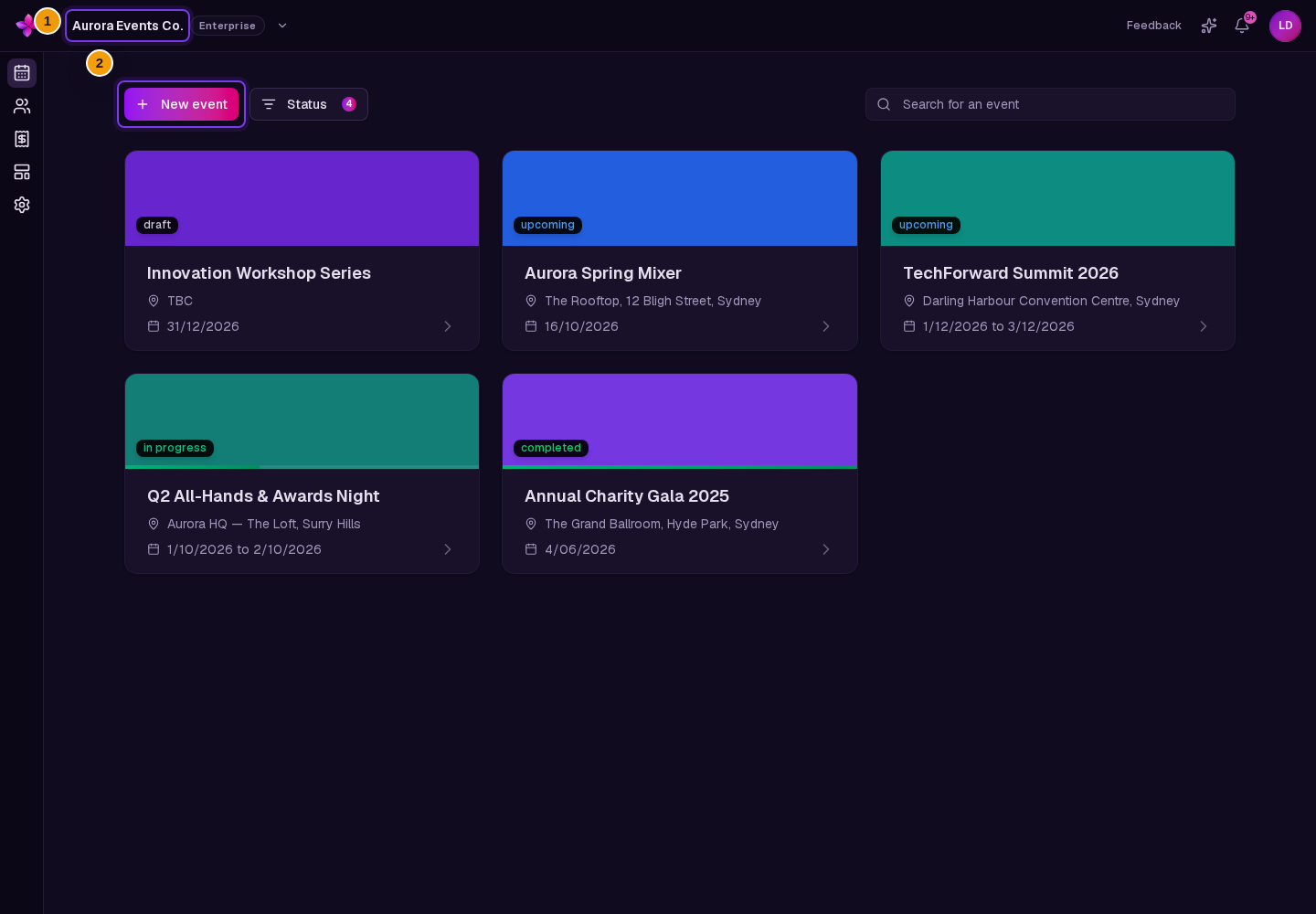Click chevron arrow on TechForward Summit 2026 card
This screenshot has width=1316, height=914.
coord(1204,326)
